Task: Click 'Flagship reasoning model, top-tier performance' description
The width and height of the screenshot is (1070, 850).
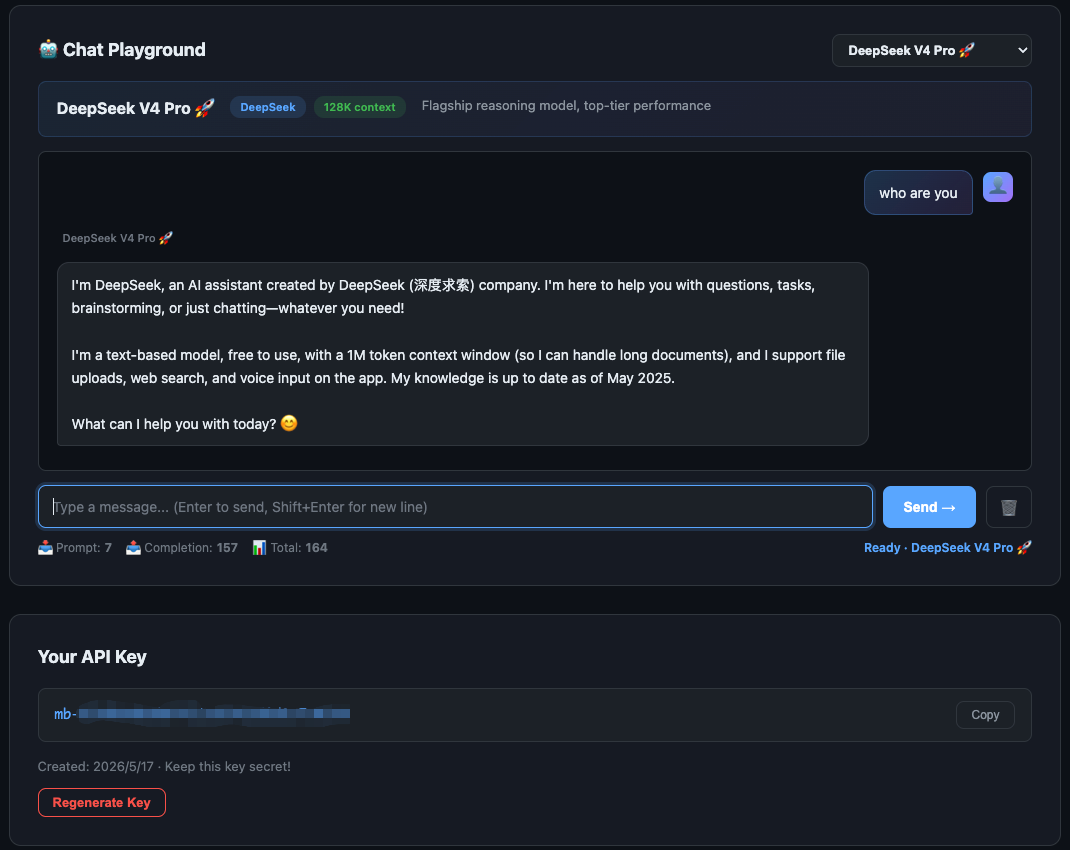Action: tap(566, 106)
